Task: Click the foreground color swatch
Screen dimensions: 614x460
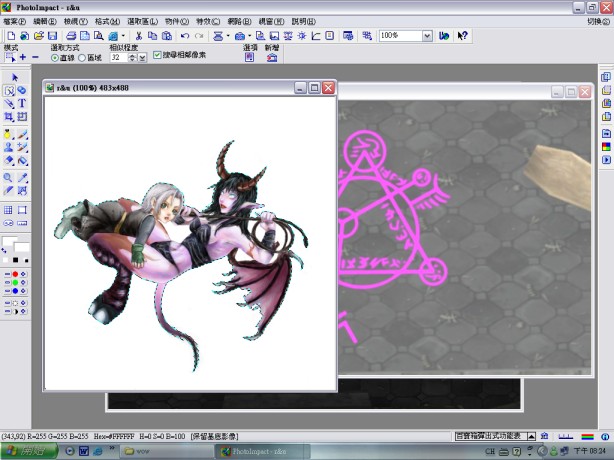Action: pyautogui.click(x=10, y=241)
